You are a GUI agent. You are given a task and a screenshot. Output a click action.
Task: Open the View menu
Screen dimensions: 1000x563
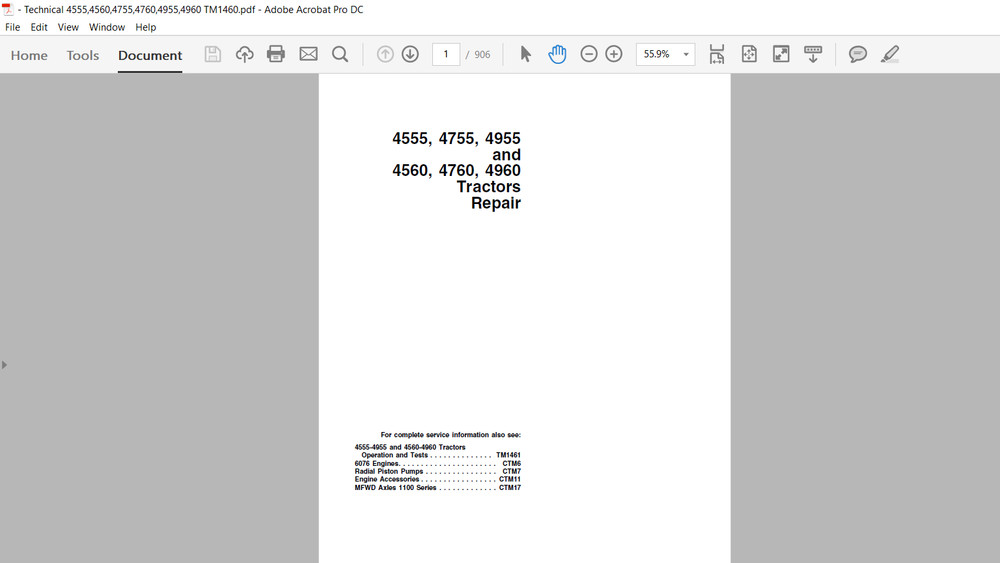(68, 27)
